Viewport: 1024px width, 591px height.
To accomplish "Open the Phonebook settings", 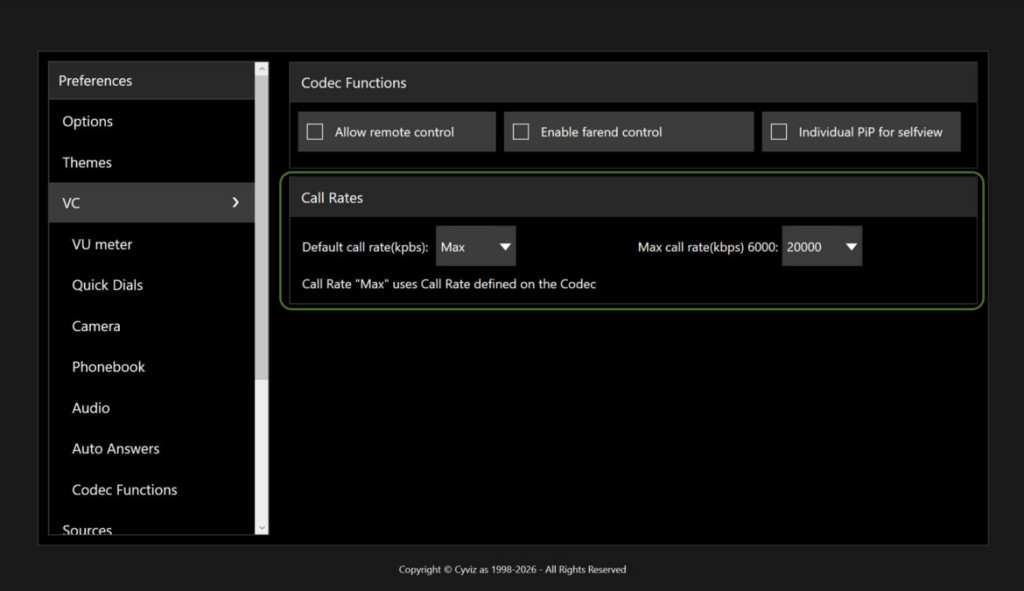I will click(108, 367).
